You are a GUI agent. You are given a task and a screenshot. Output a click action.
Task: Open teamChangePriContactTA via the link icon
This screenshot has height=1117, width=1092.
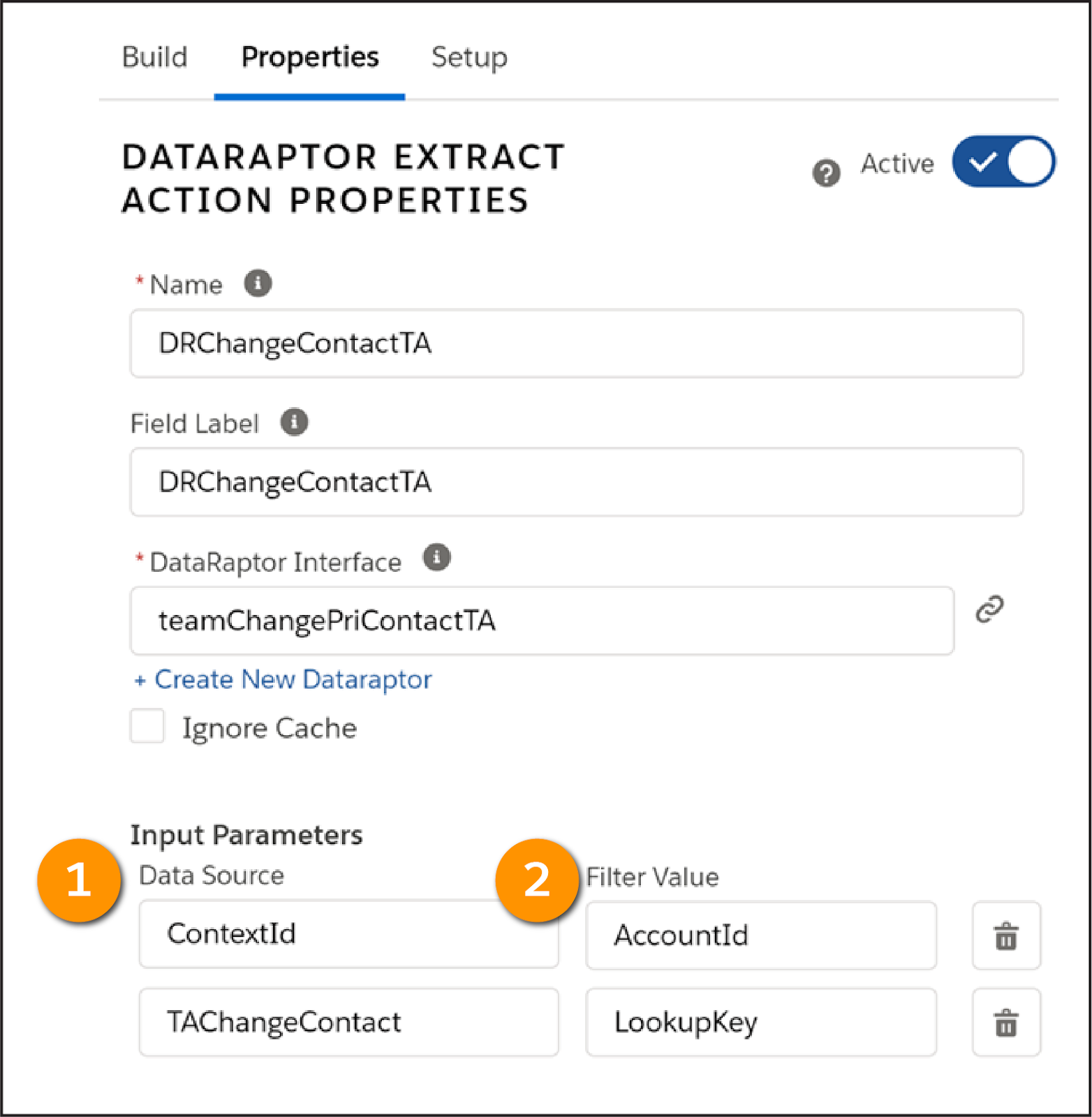[989, 609]
